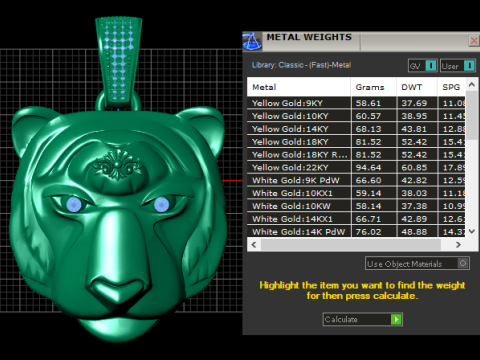The image size is (480, 360).
Task: Click the SPG column header
Action: point(451,87)
